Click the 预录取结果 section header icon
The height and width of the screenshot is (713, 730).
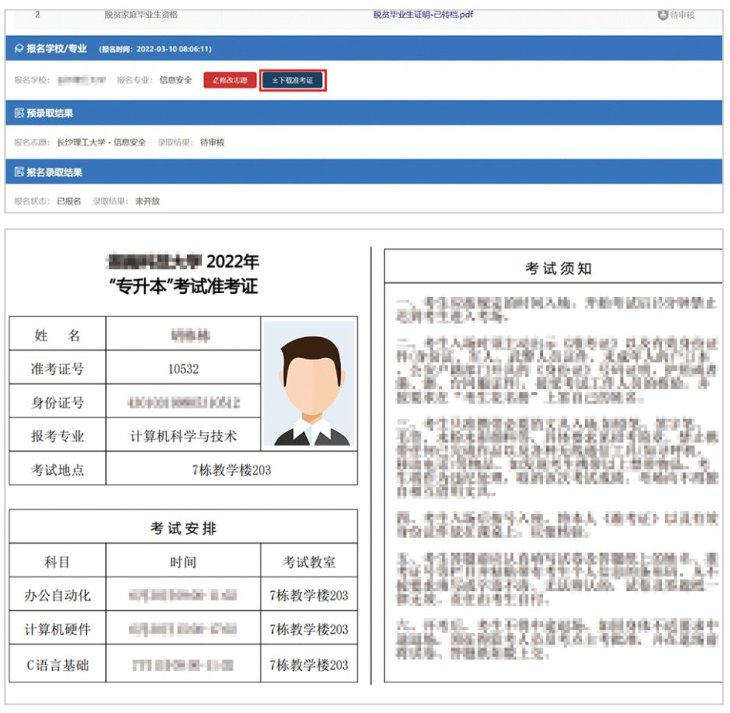tap(19, 113)
